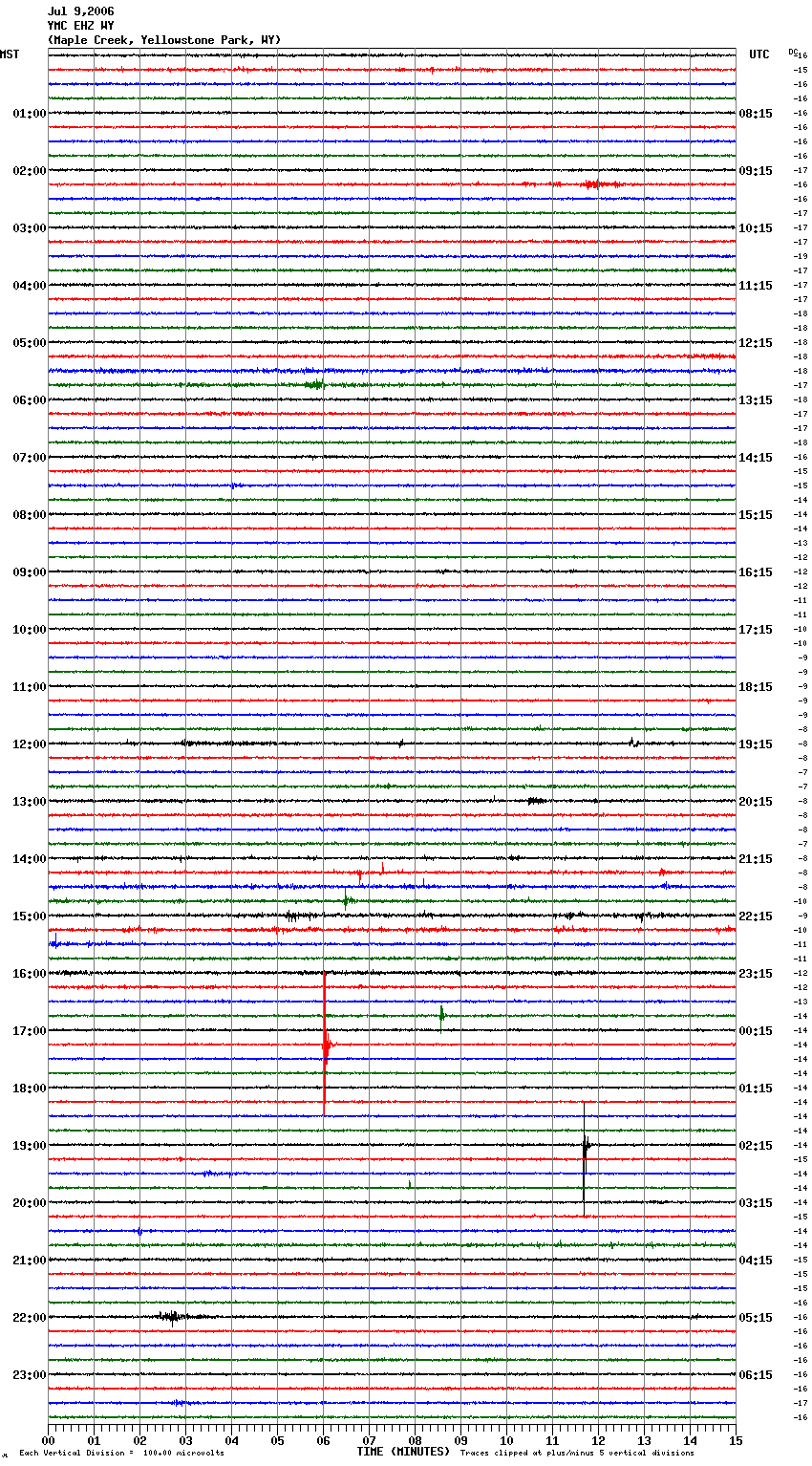Screen dimensions: 812x1466
Task: Click the 19:15 UTC time label
Action: [x=756, y=744]
